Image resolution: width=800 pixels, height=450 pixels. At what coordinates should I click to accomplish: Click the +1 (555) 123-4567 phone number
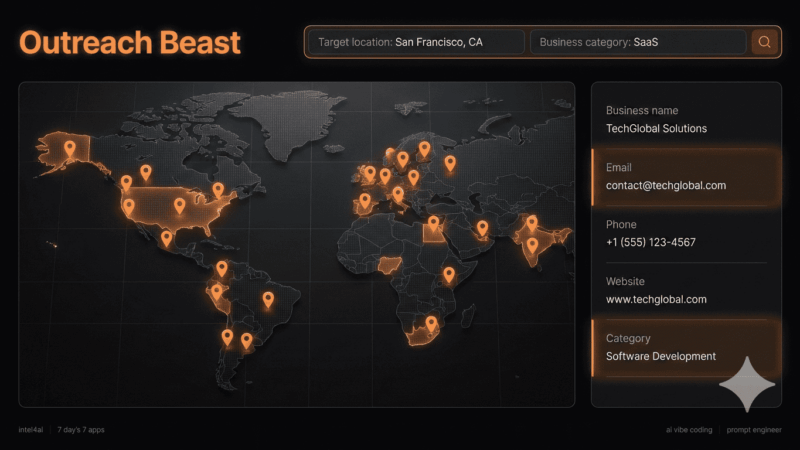(x=651, y=242)
